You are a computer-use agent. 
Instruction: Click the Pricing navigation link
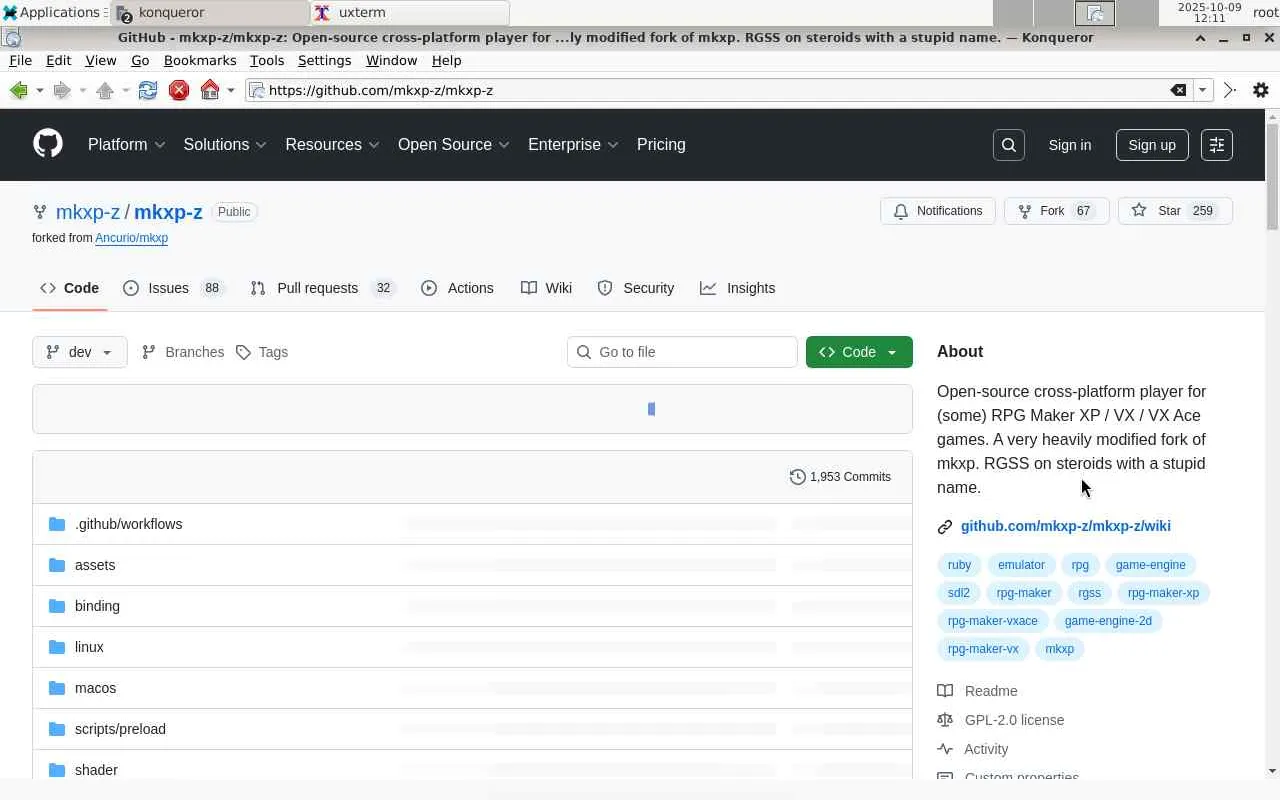point(661,144)
